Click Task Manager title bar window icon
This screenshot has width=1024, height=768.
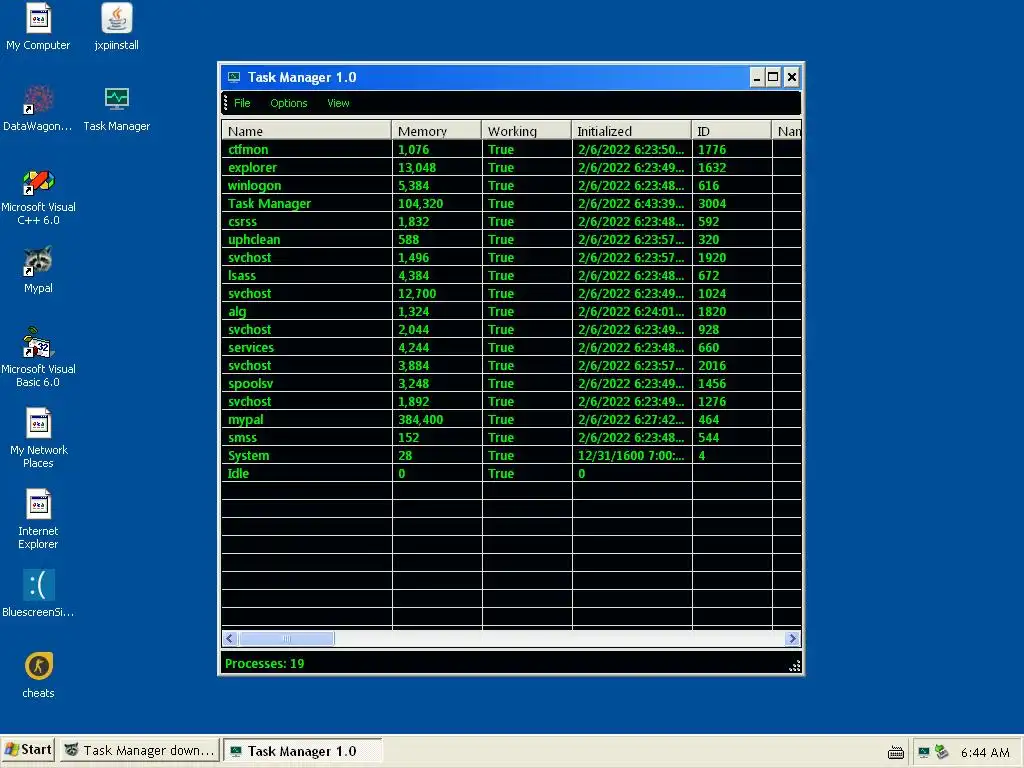pyautogui.click(x=234, y=78)
